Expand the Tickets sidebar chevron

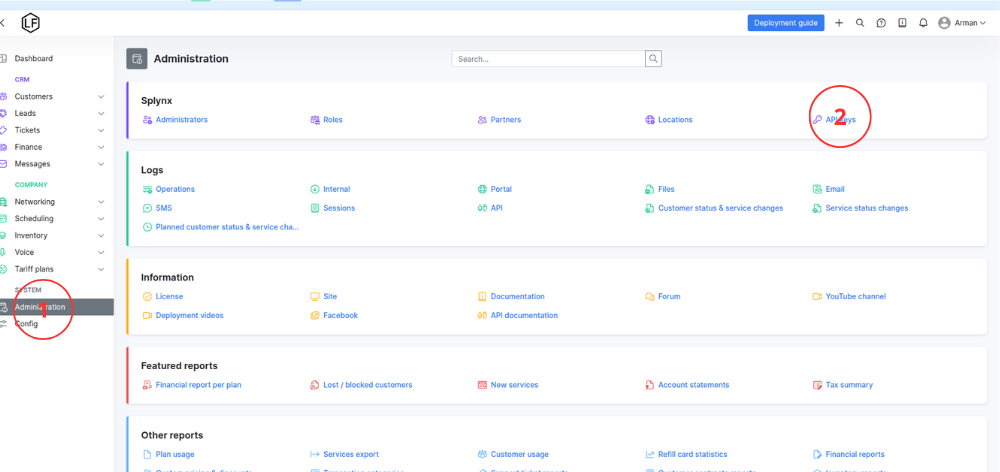(101, 130)
